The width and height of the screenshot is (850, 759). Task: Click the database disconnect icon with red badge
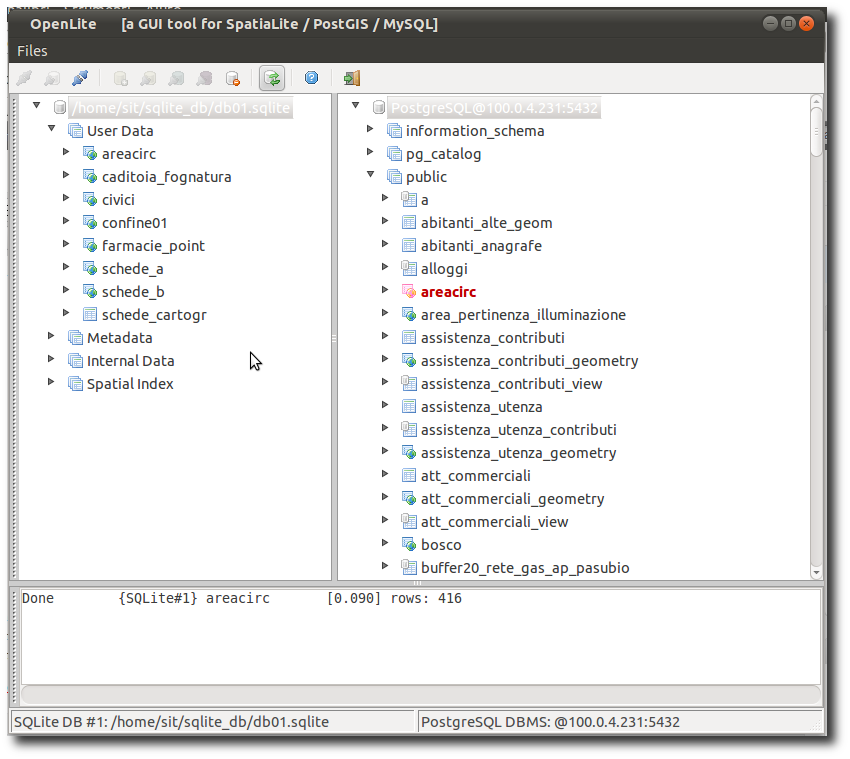click(x=233, y=78)
